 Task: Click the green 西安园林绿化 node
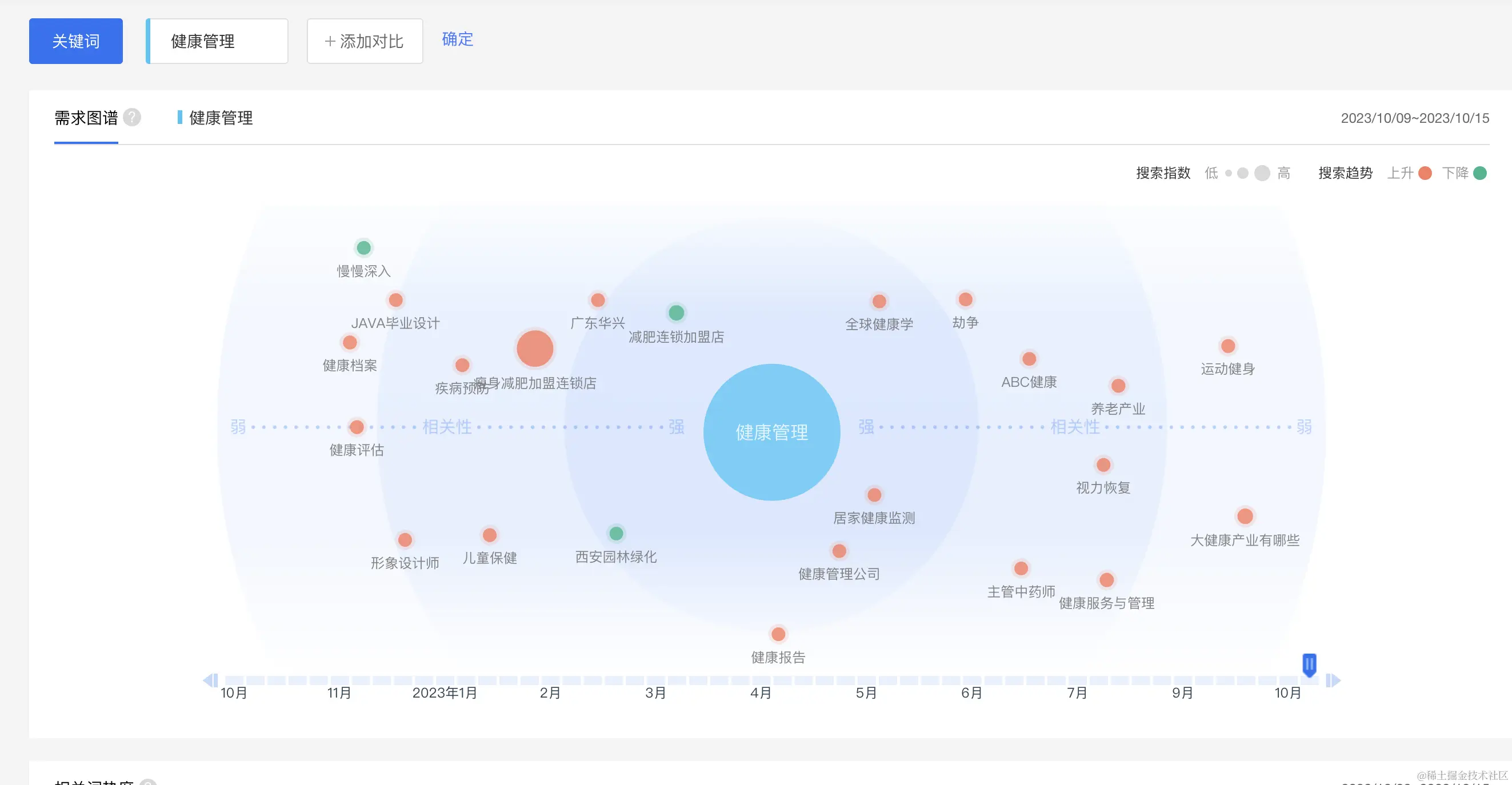[x=616, y=533]
